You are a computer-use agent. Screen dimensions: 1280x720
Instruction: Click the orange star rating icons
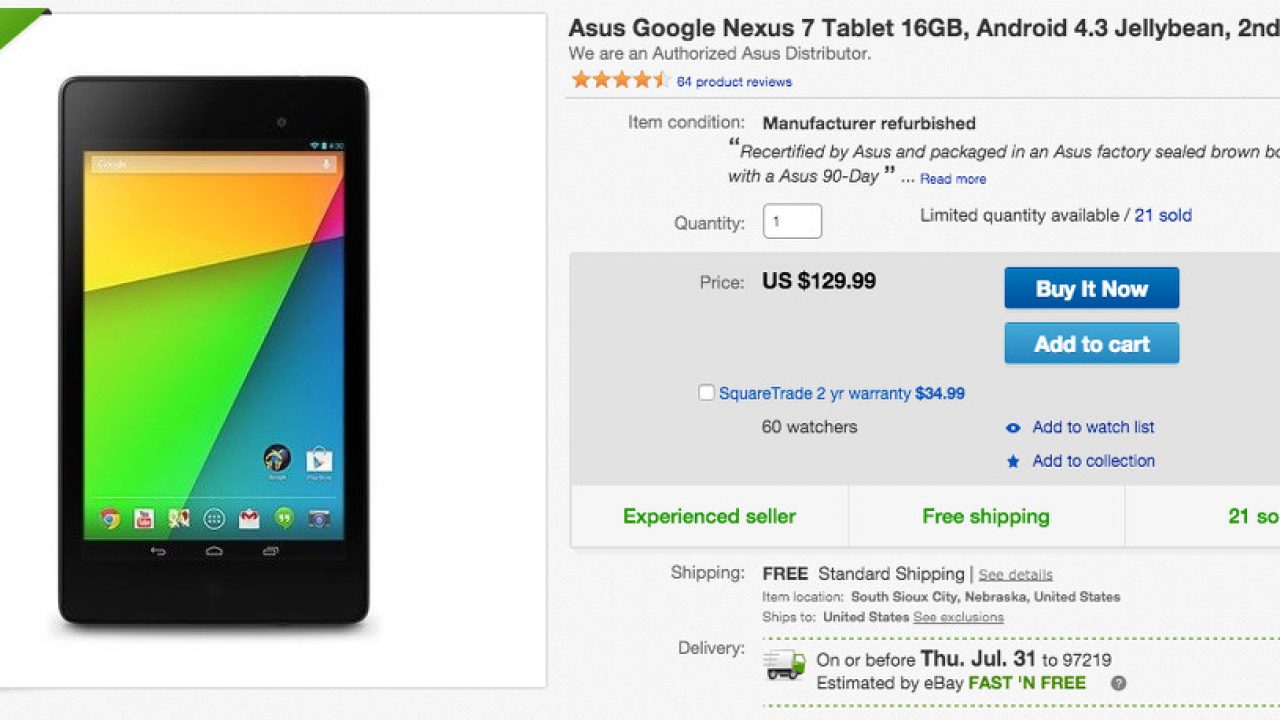pyautogui.click(x=619, y=81)
